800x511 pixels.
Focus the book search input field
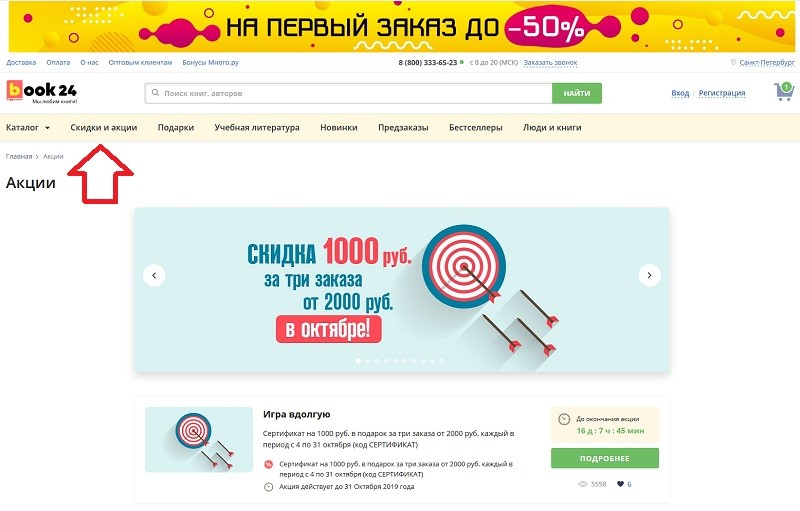(x=348, y=93)
